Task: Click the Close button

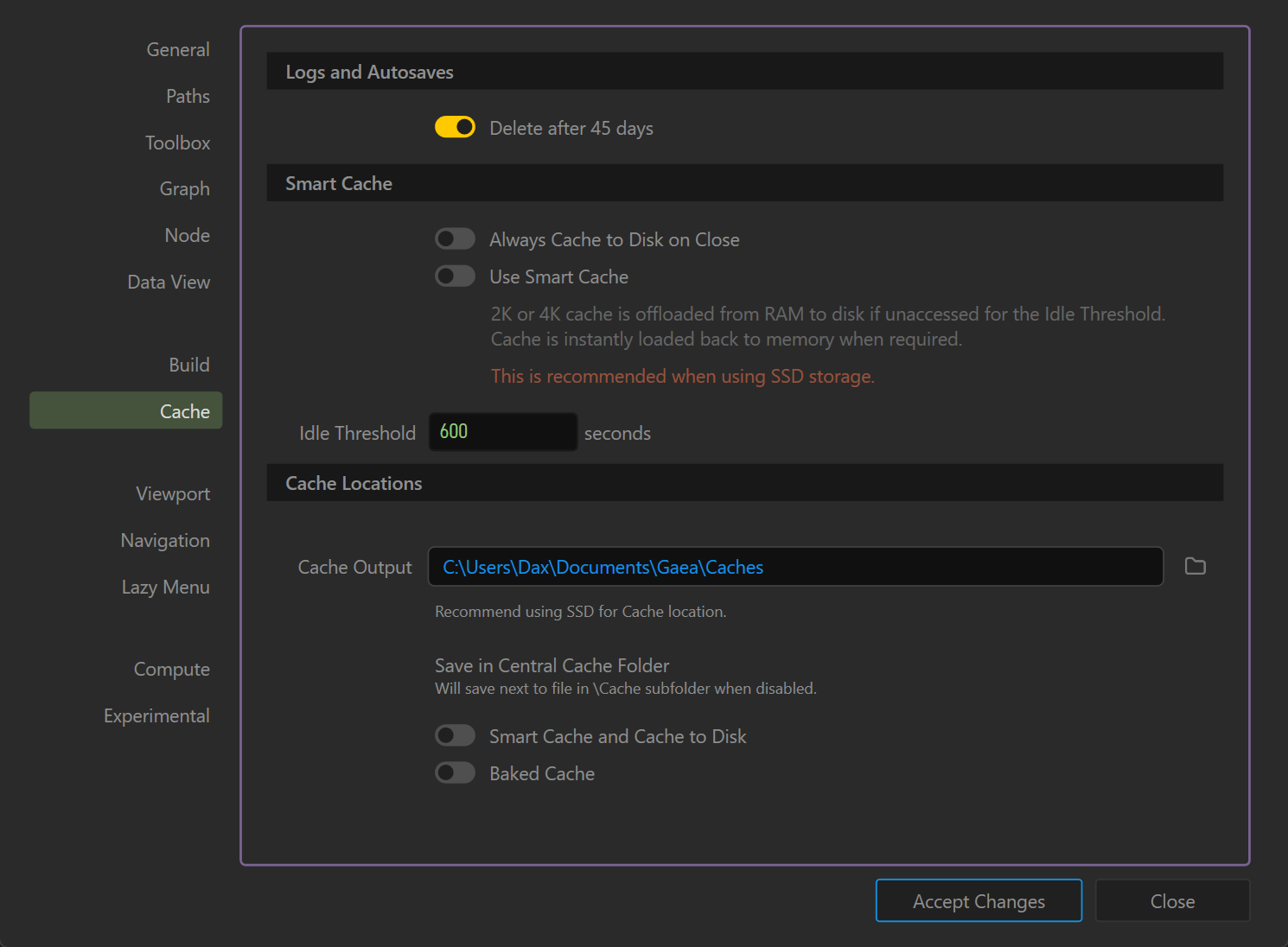Action: click(x=1171, y=901)
